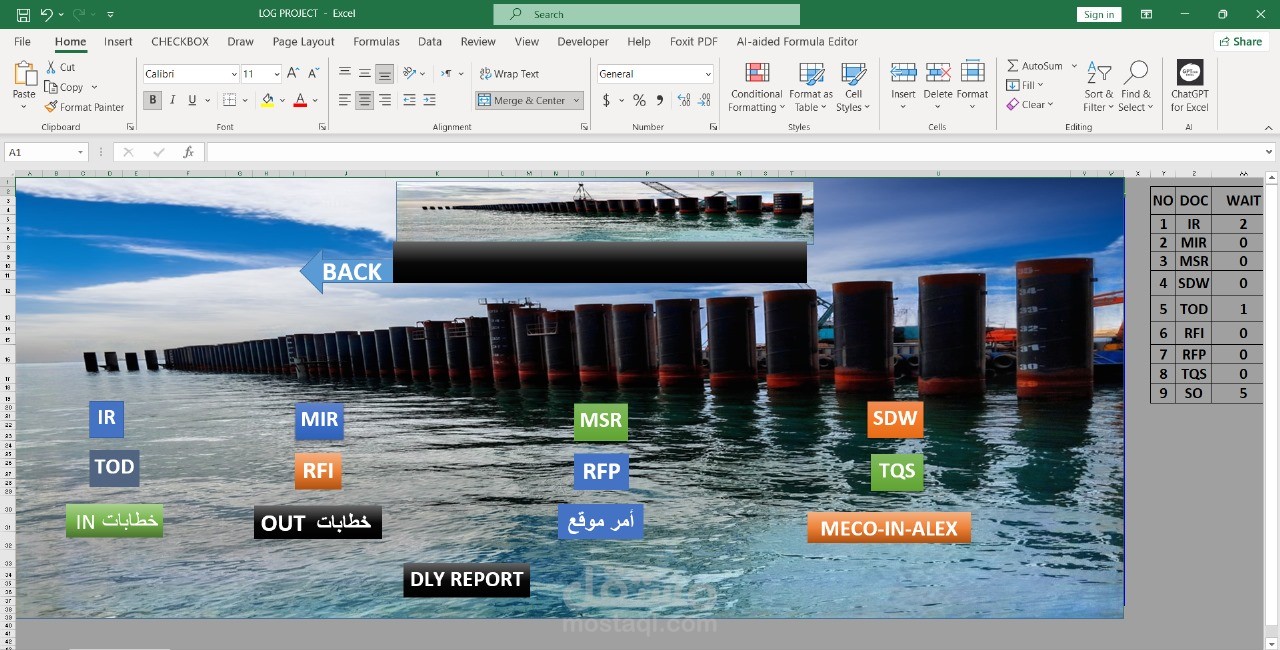Toggle Wrap Text for the cell
The image size is (1280, 650).
tap(509, 74)
